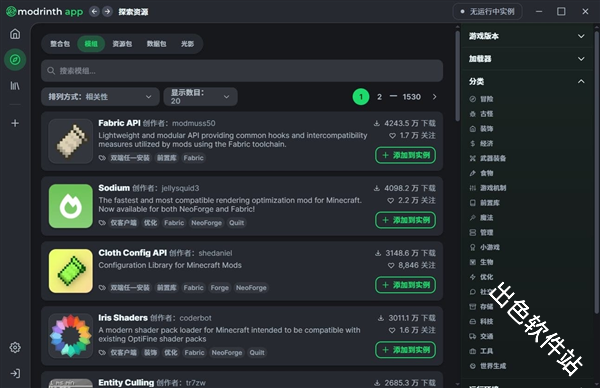Switch to the 资源包 tab
Screen dimensions: 600x388
click(122, 44)
